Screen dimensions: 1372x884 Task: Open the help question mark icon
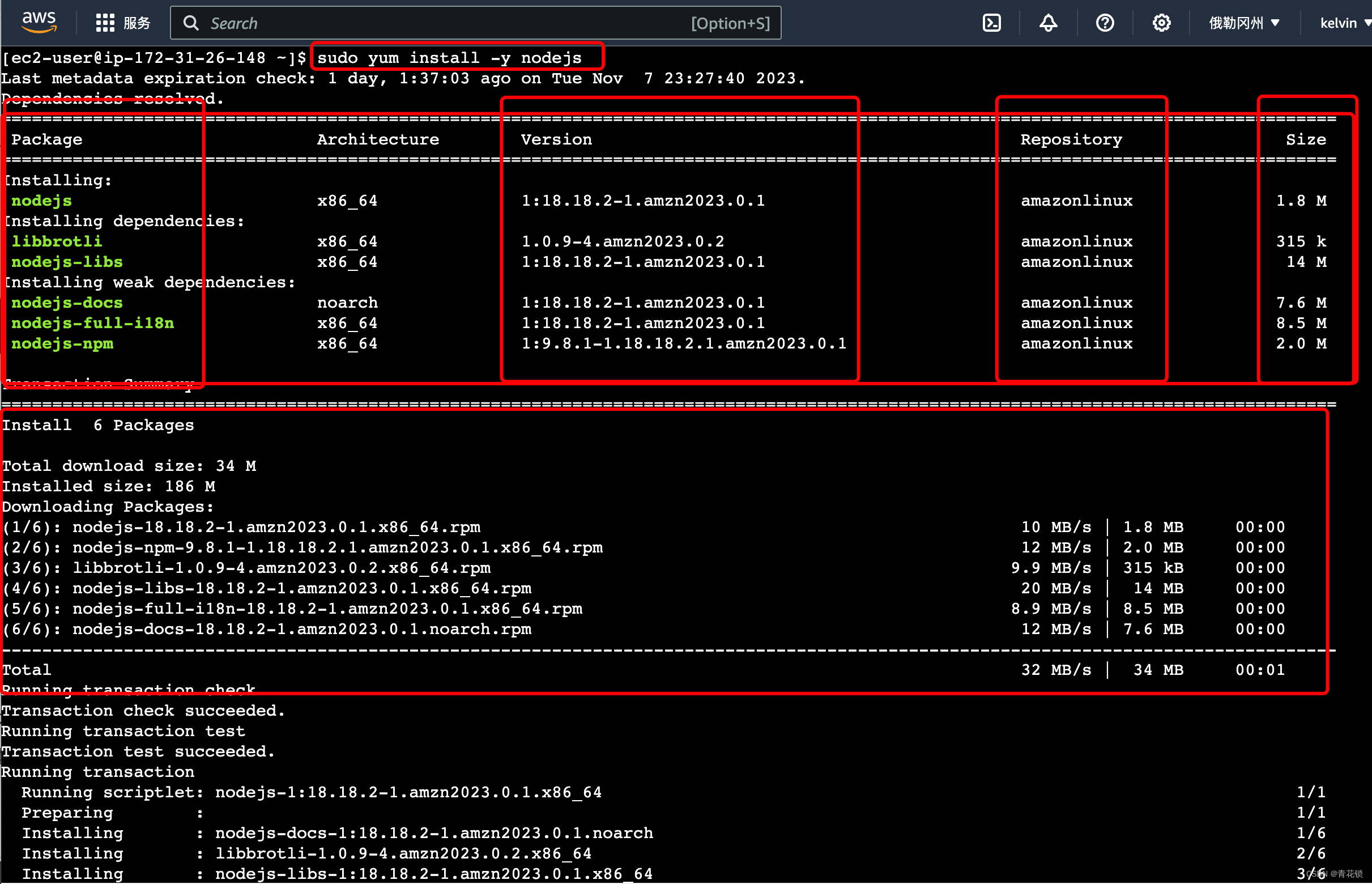click(x=1104, y=23)
